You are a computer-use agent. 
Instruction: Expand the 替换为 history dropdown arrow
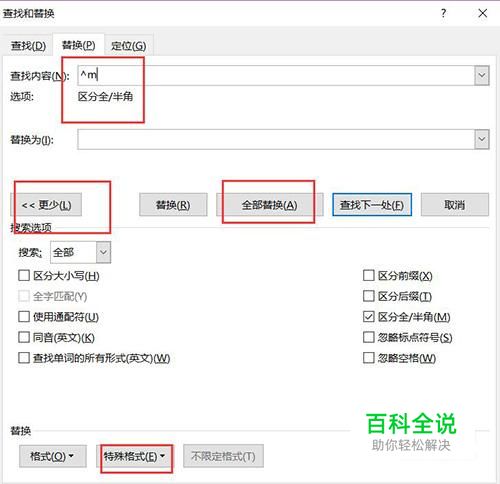click(482, 139)
